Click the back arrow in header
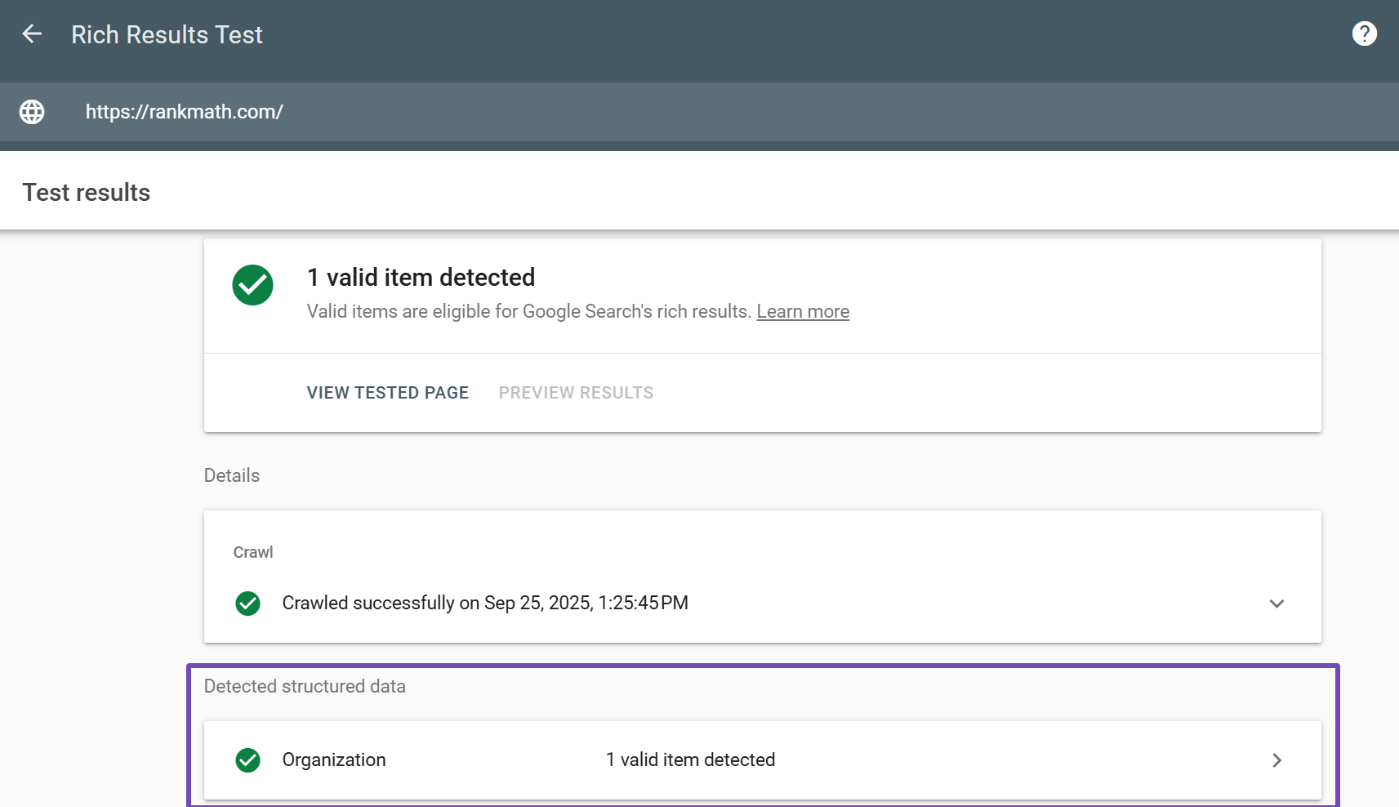The image size is (1399, 807). pos(32,34)
